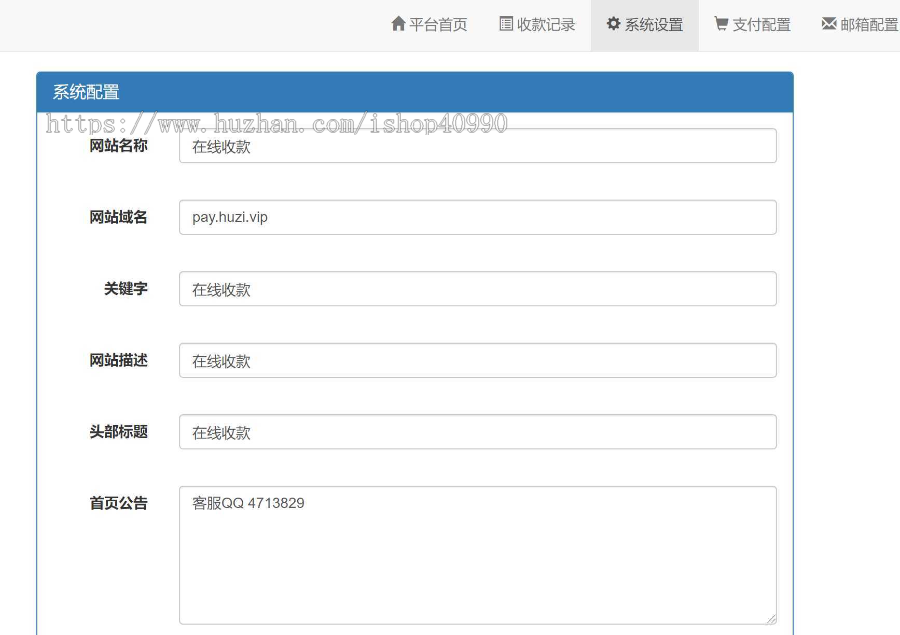Viewport: 900px width, 635px height.
Task: Focus the 关键字 text box
Action: tap(477, 289)
